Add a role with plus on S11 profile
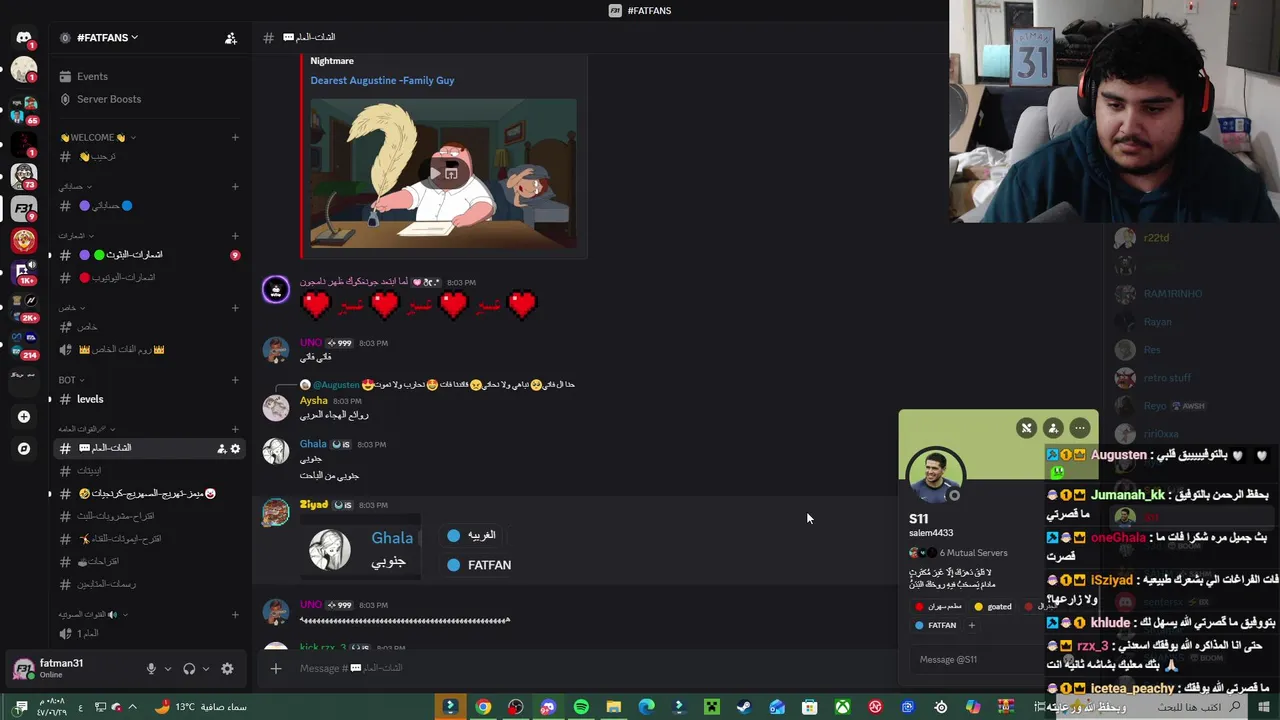The width and height of the screenshot is (1280, 720). click(971, 626)
